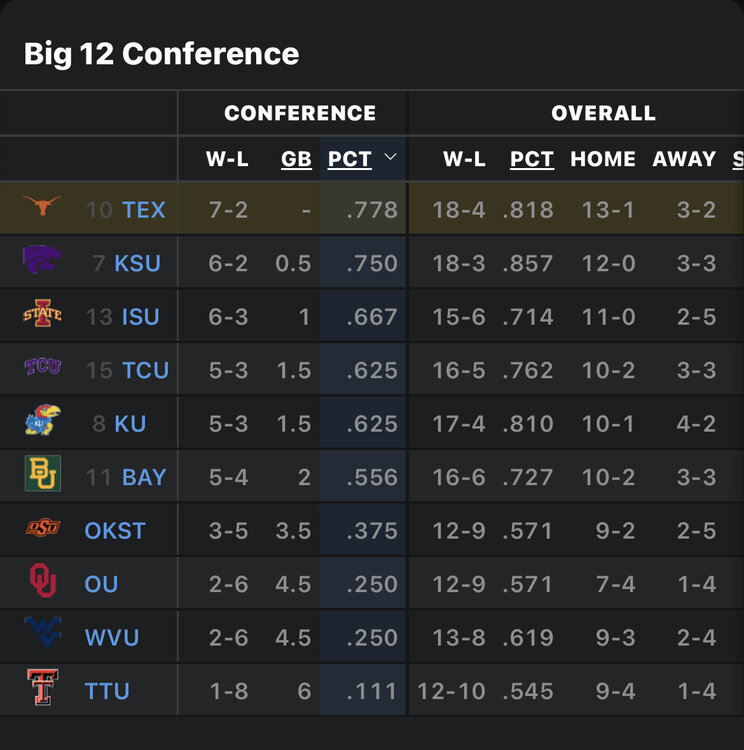Click the Baylor Bears logo
Image resolution: width=744 pixels, height=750 pixels.
(42, 476)
